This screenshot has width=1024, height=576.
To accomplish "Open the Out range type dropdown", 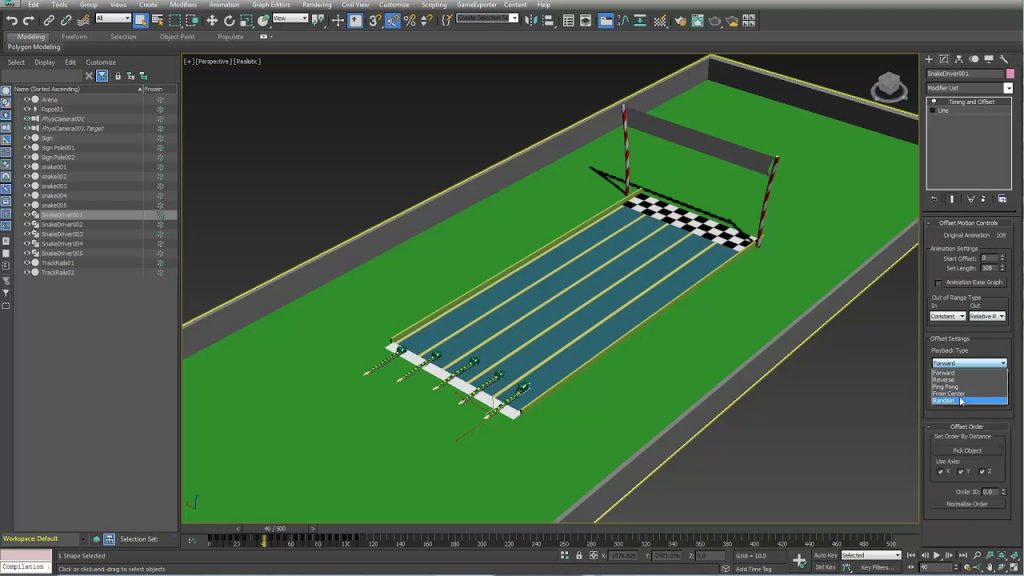I will 988,315.
